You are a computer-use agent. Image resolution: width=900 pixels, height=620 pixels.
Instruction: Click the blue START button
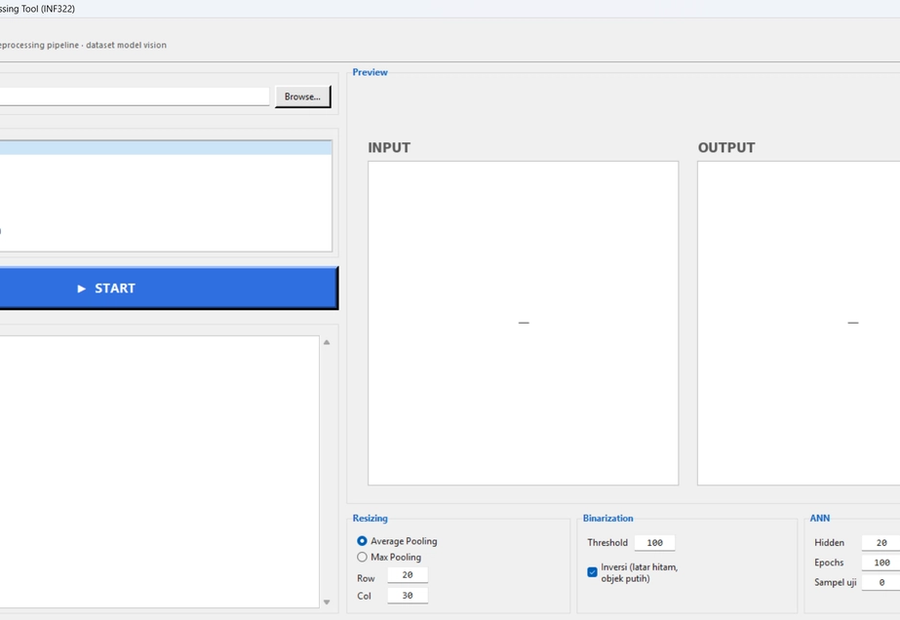point(169,288)
